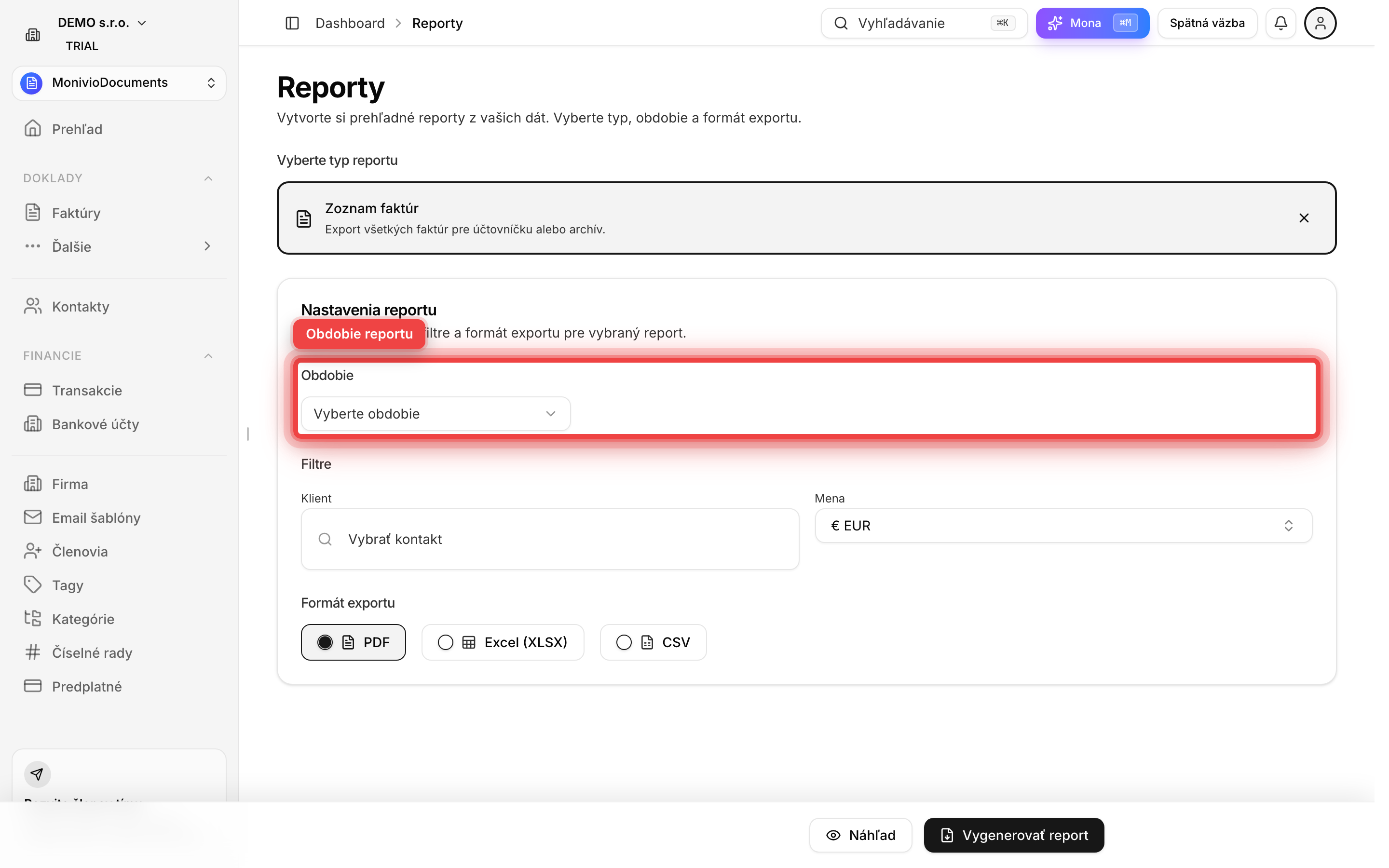This screenshot has height=868, width=1389.
Task: Click the Náhľad preview button
Action: 860,835
